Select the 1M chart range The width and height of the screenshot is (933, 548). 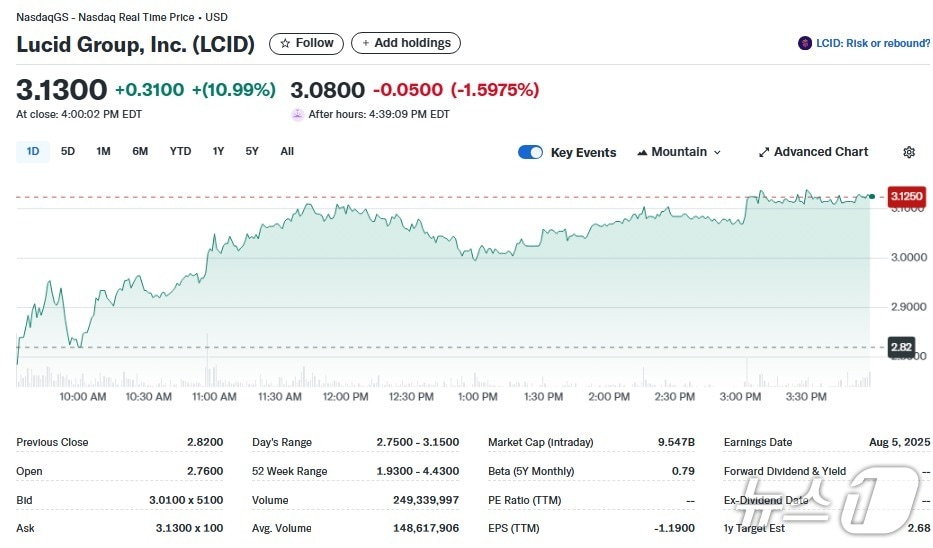click(x=103, y=151)
